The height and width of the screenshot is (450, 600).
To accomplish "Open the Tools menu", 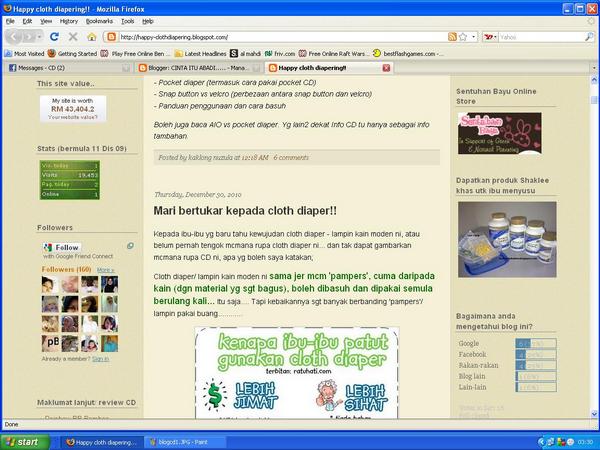I will 127,21.
